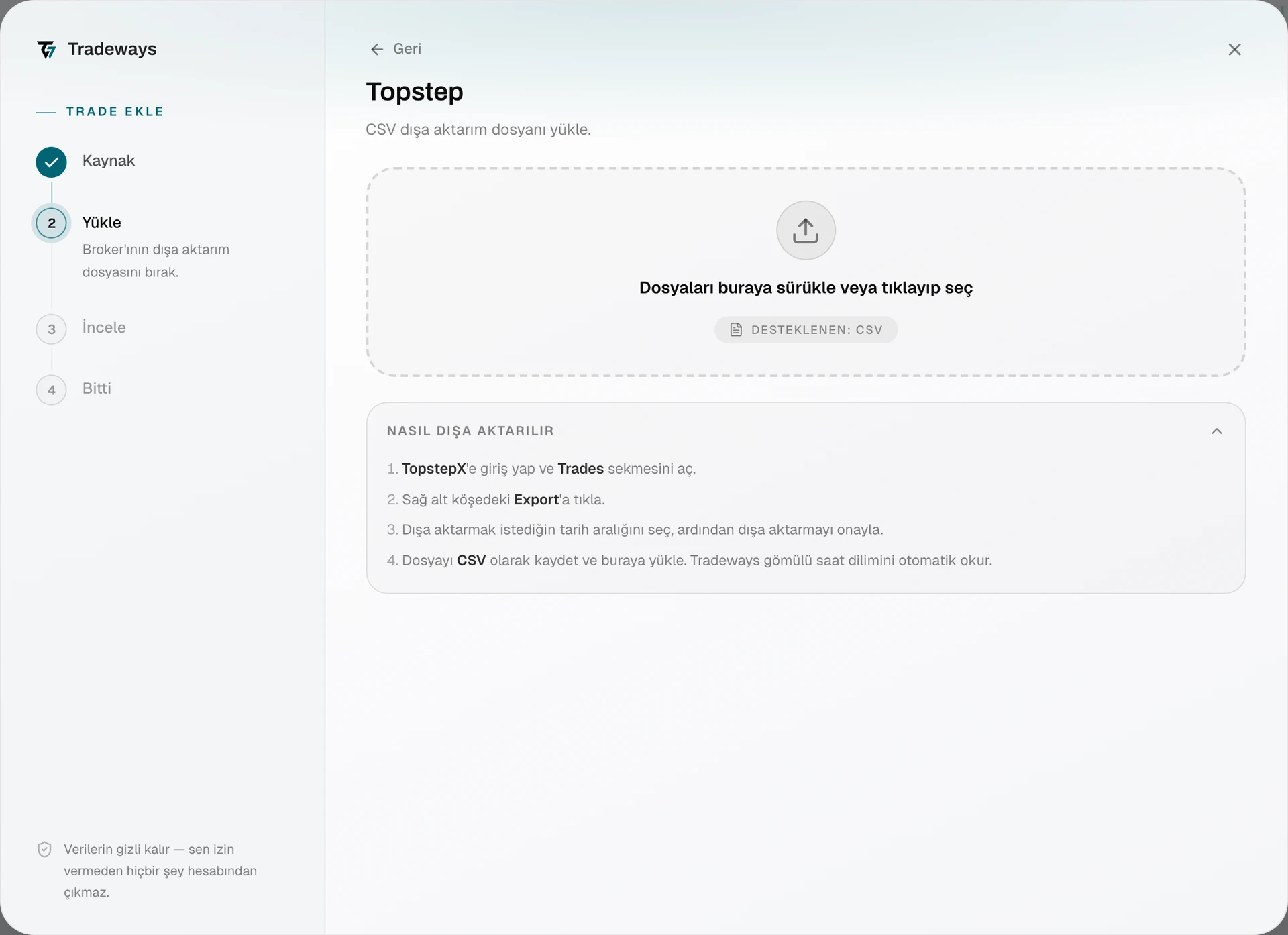Click the DESTEKLENEN: CSV badge
This screenshot has width=1288, height=935.
coord(806,330)
